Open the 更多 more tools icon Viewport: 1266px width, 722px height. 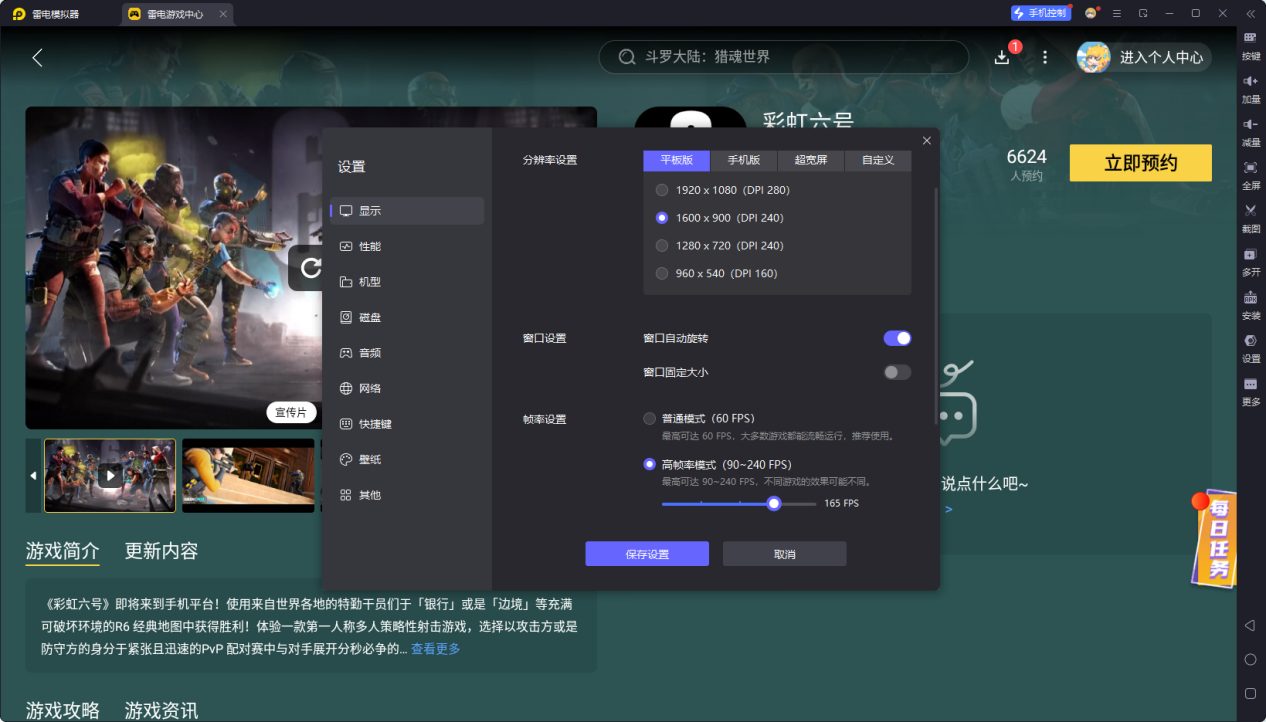1250,390
